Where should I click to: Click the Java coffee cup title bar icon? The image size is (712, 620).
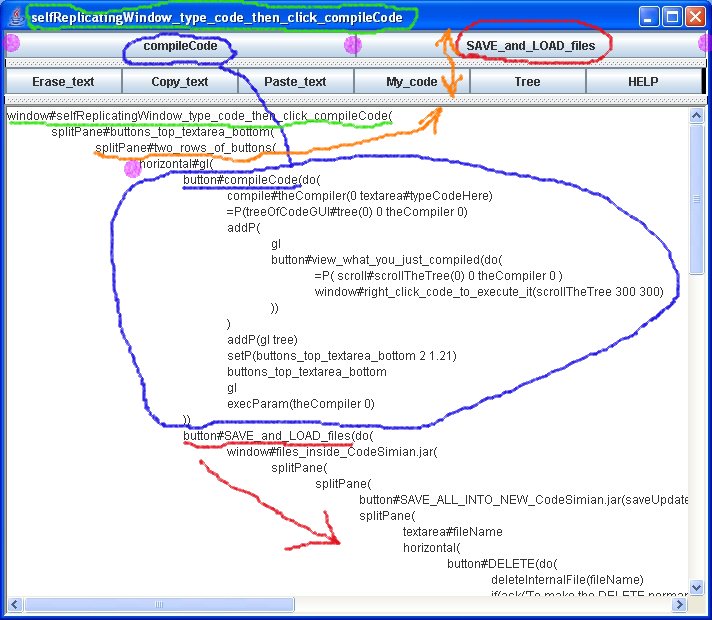(x=15, y=17)
